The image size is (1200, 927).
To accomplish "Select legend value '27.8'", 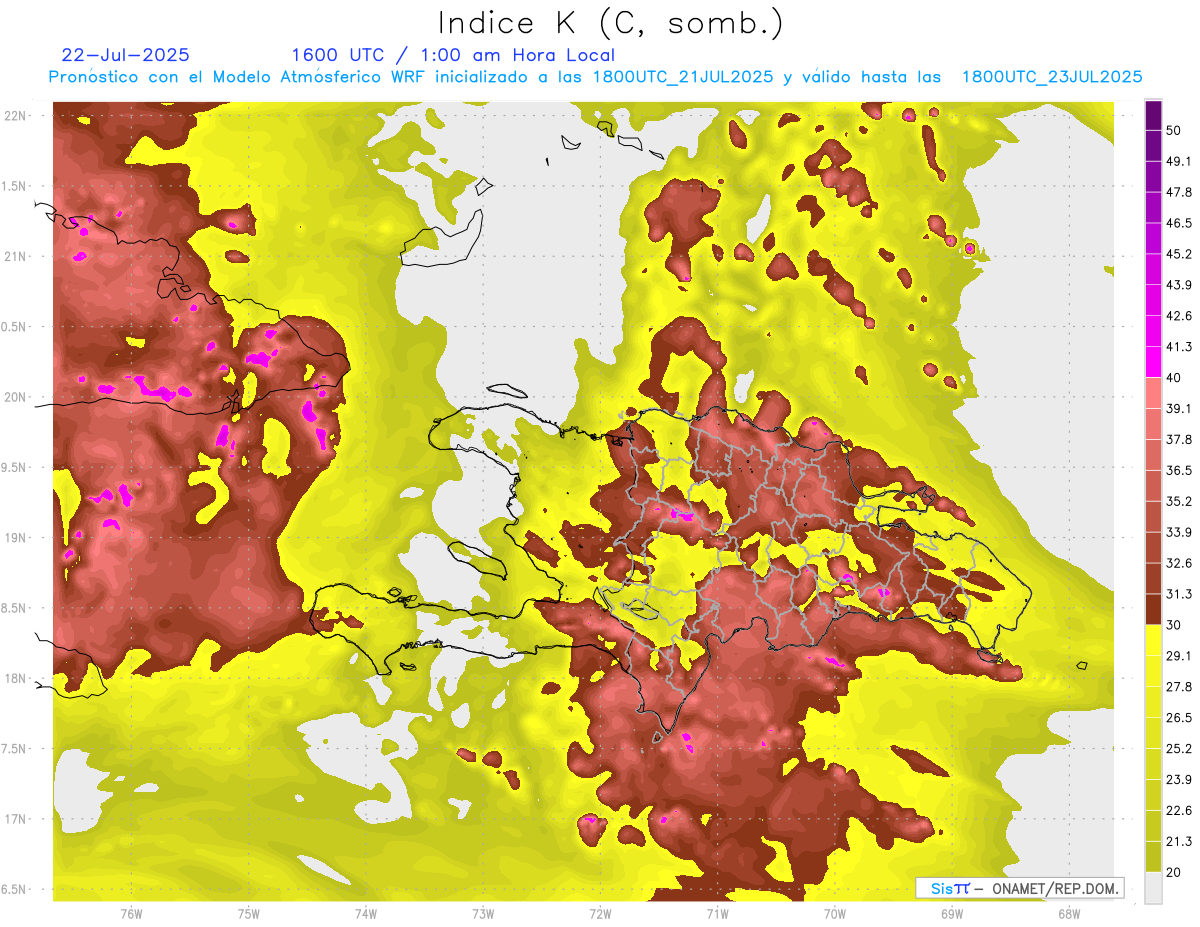I will pyautogui.click(x=1178, y=686).
